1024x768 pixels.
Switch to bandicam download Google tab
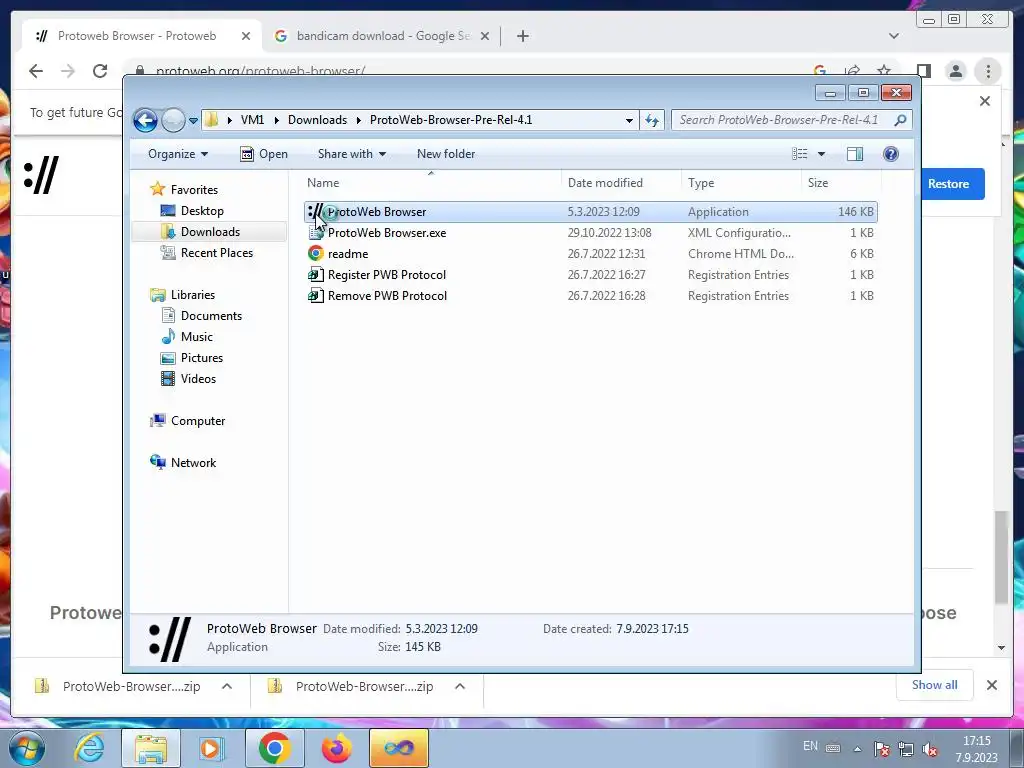coord(383,36)
